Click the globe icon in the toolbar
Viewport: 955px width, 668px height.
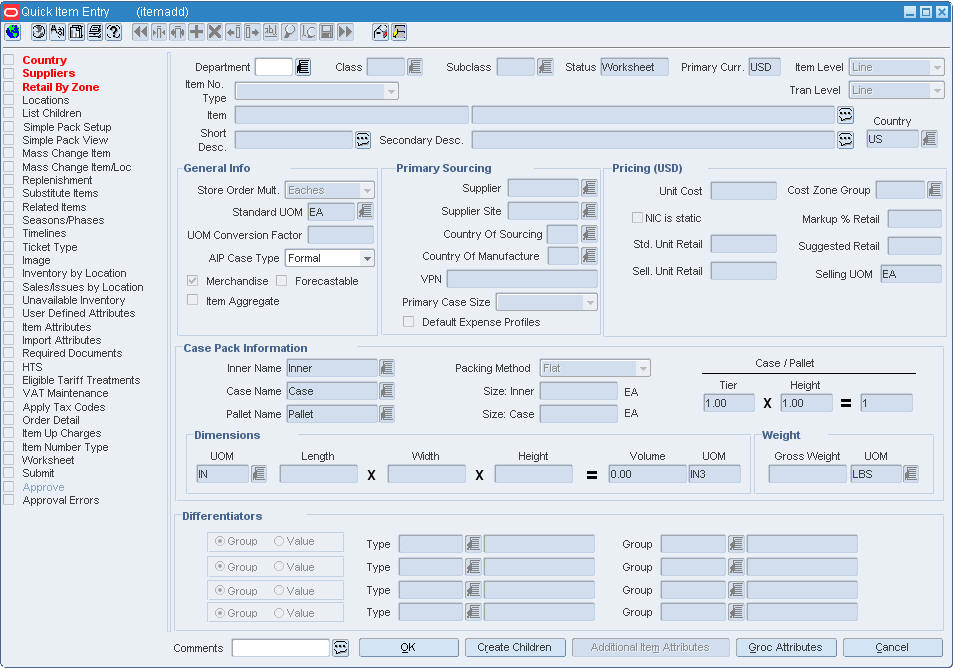pyautogui.click(x=12, y=32)
